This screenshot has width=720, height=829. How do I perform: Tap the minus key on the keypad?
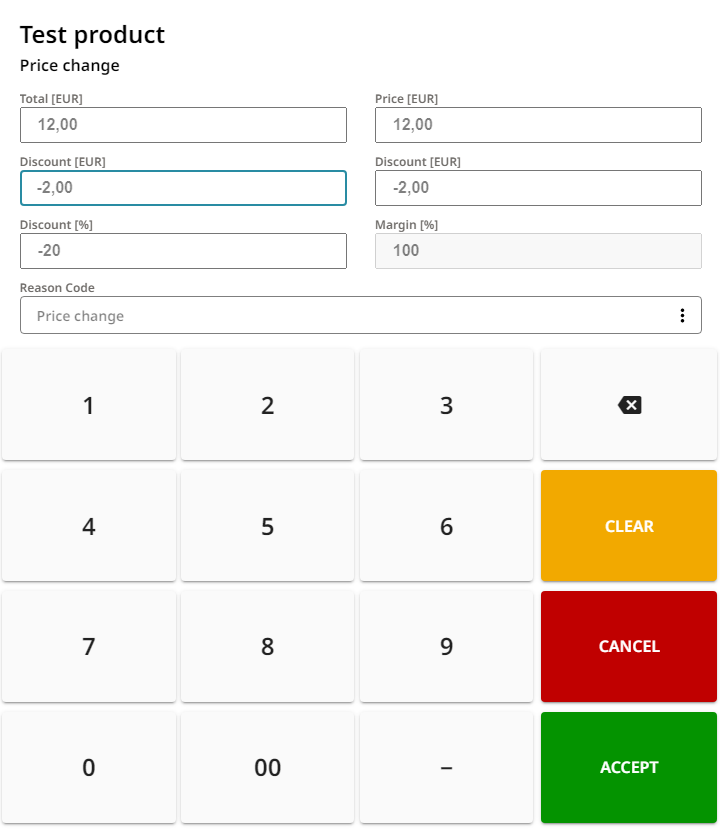click(x=446, y=767)
